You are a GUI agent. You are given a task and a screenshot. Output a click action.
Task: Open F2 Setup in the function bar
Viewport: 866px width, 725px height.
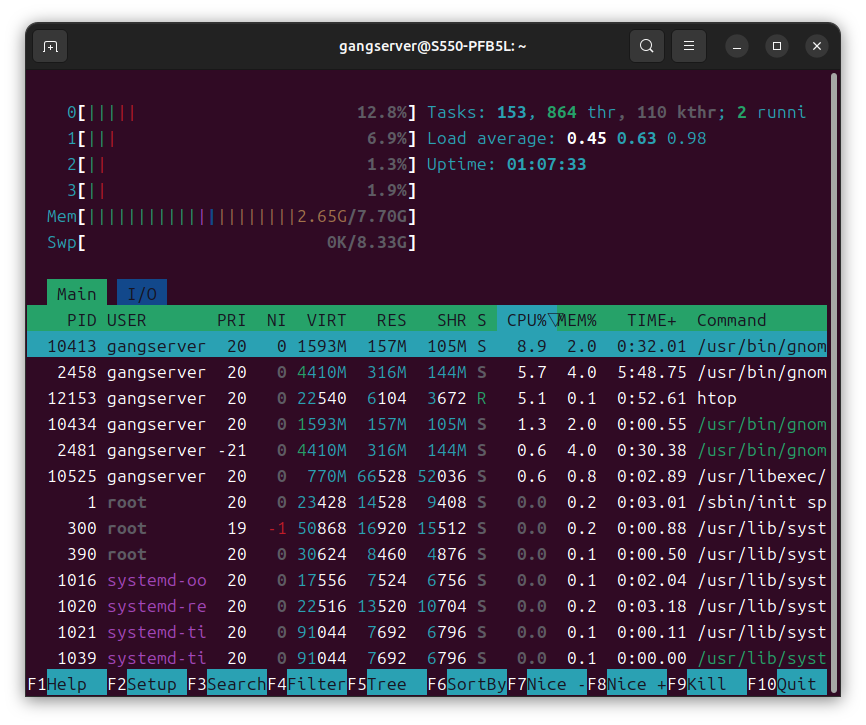tap(147, 684)
